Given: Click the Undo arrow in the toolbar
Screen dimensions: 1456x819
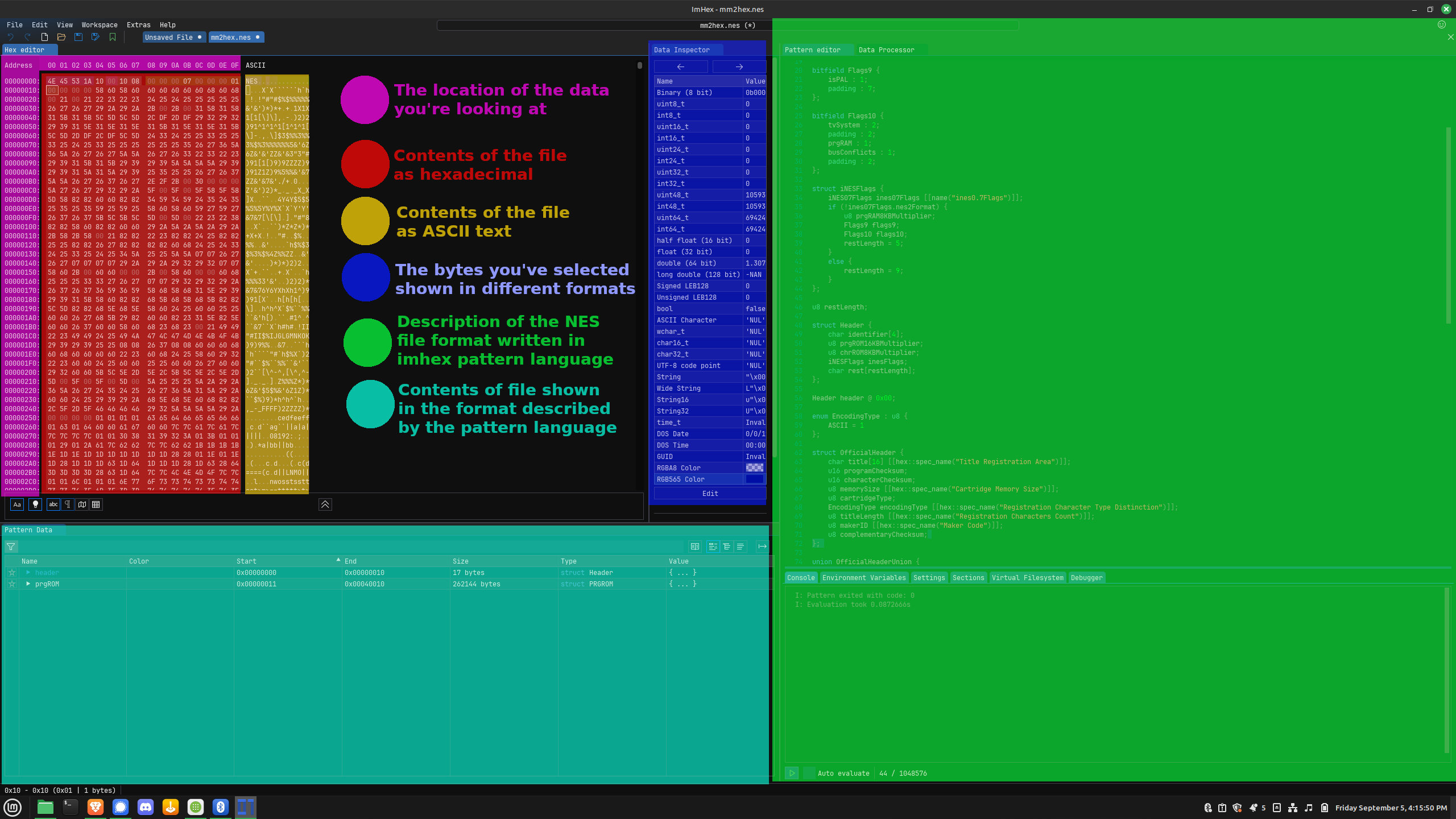Looking at the screenshot, I should (11, 37).
